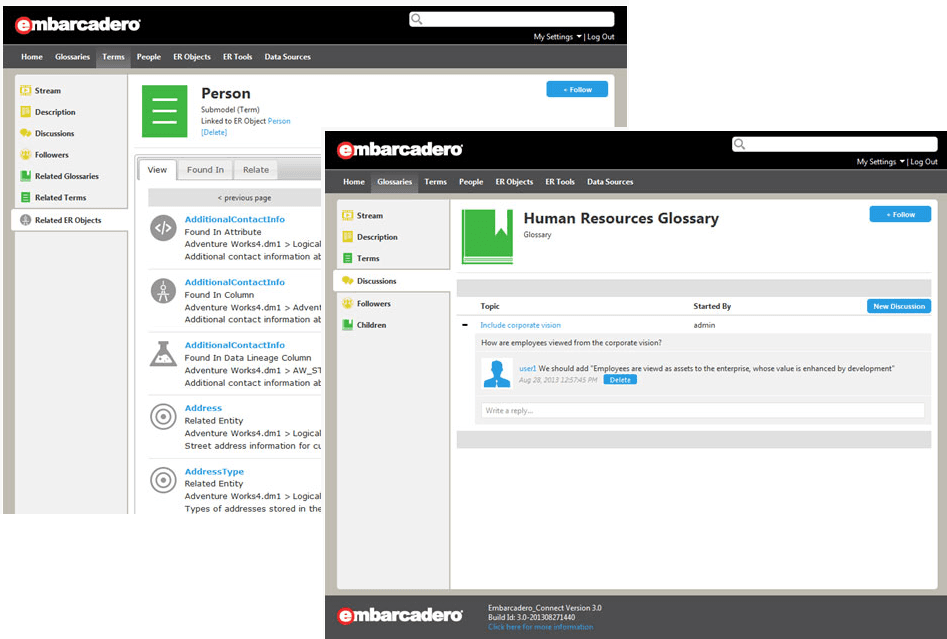The width and height of the screenshot is (947, 639).
Task: Select Terms in the Person window nav bar
Action: [113, 57]
